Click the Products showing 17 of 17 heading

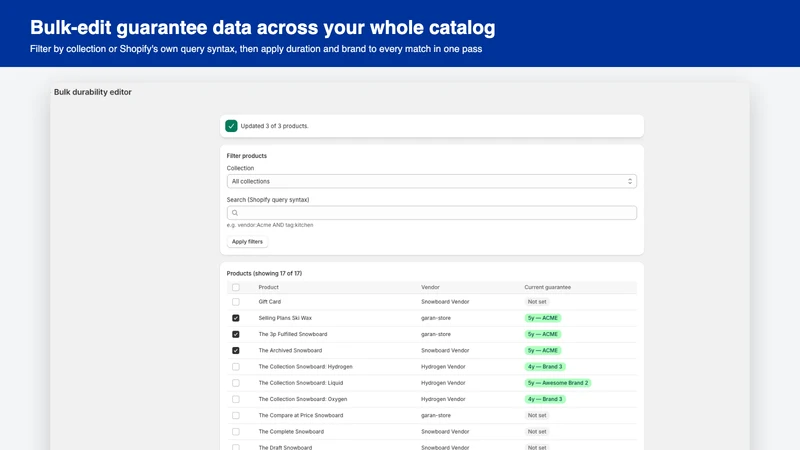coord(264,273)
